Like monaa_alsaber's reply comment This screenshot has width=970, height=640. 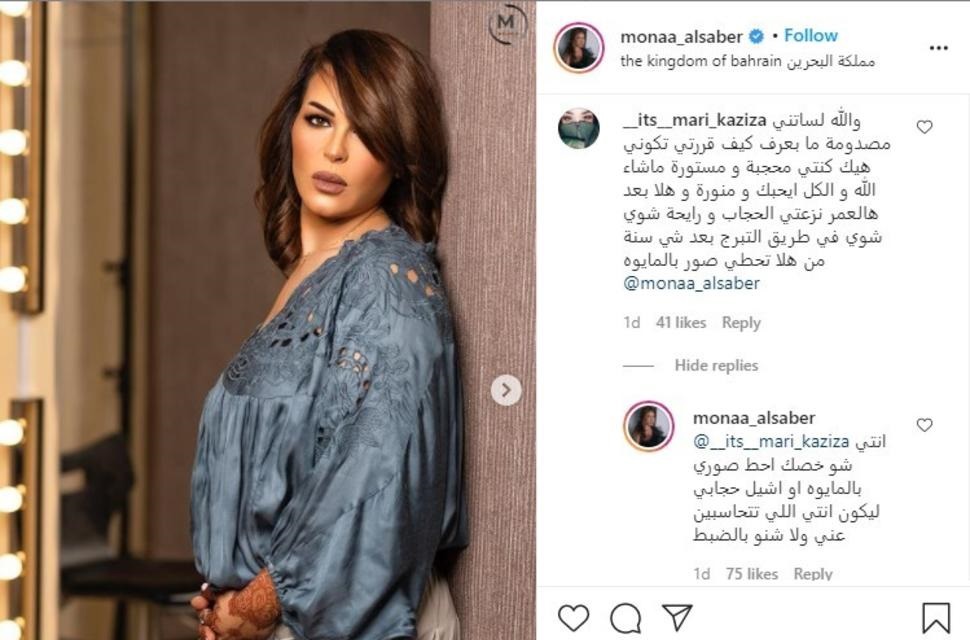tap(924, 425)
